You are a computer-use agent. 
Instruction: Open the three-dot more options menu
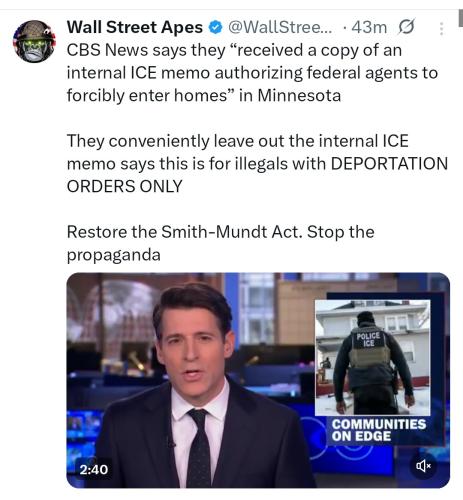click(441, 29)
